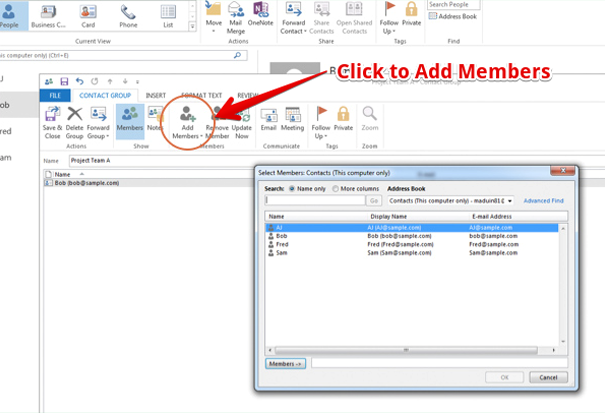Click the Meeting icon

292,116
